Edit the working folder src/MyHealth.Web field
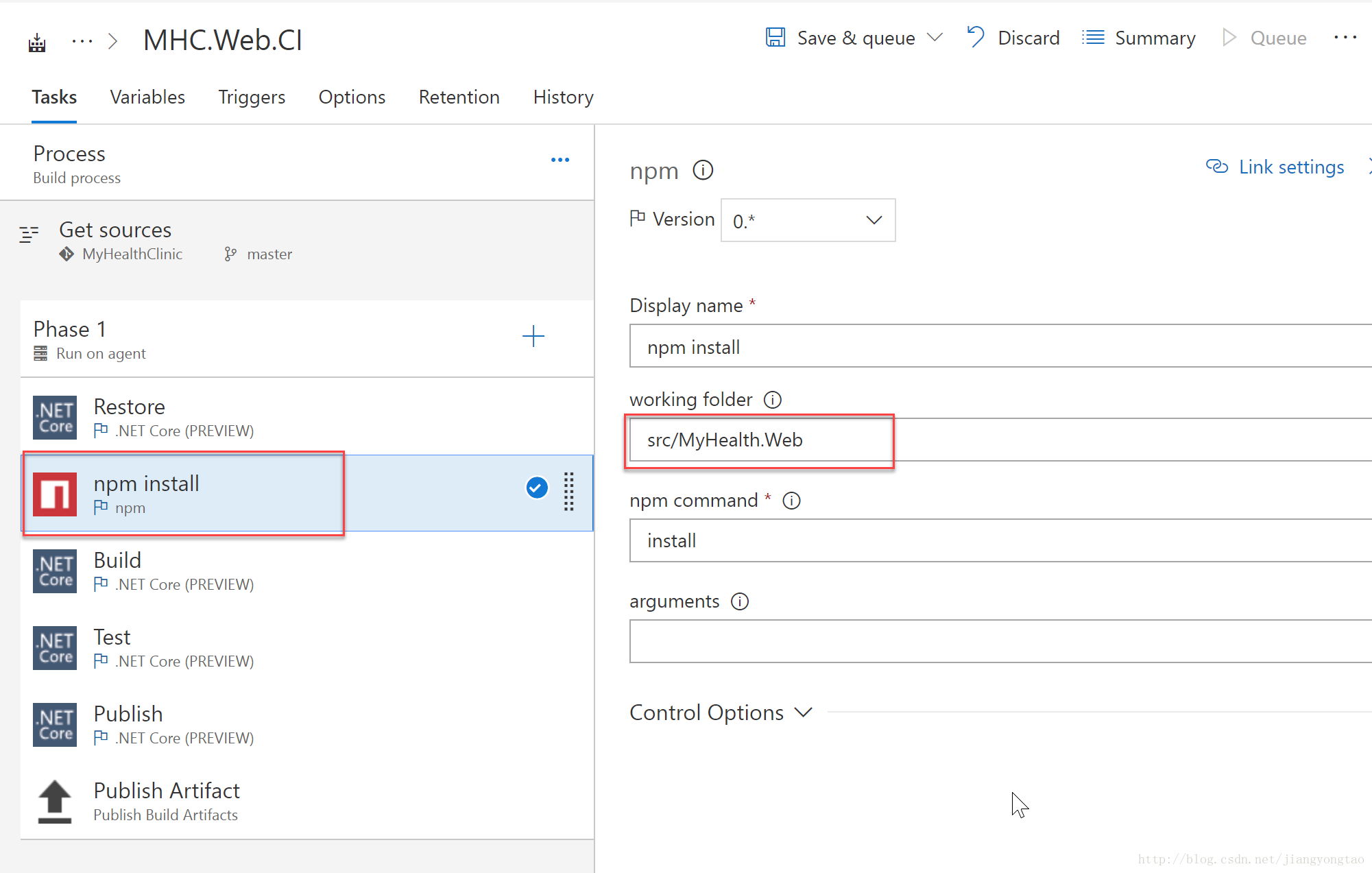 (x=1000, y=440)
